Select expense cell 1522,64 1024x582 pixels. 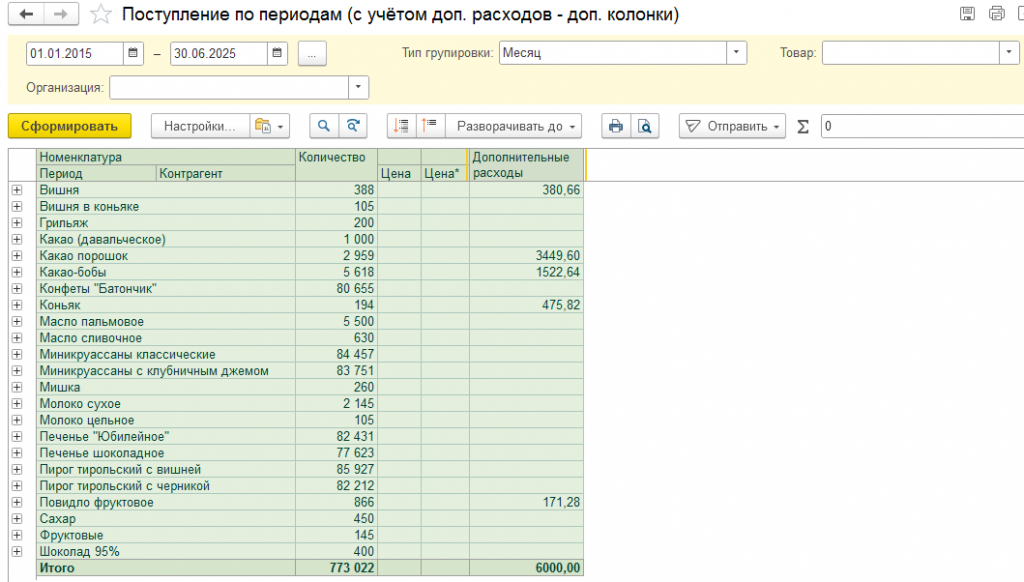(x=526, y=272)
